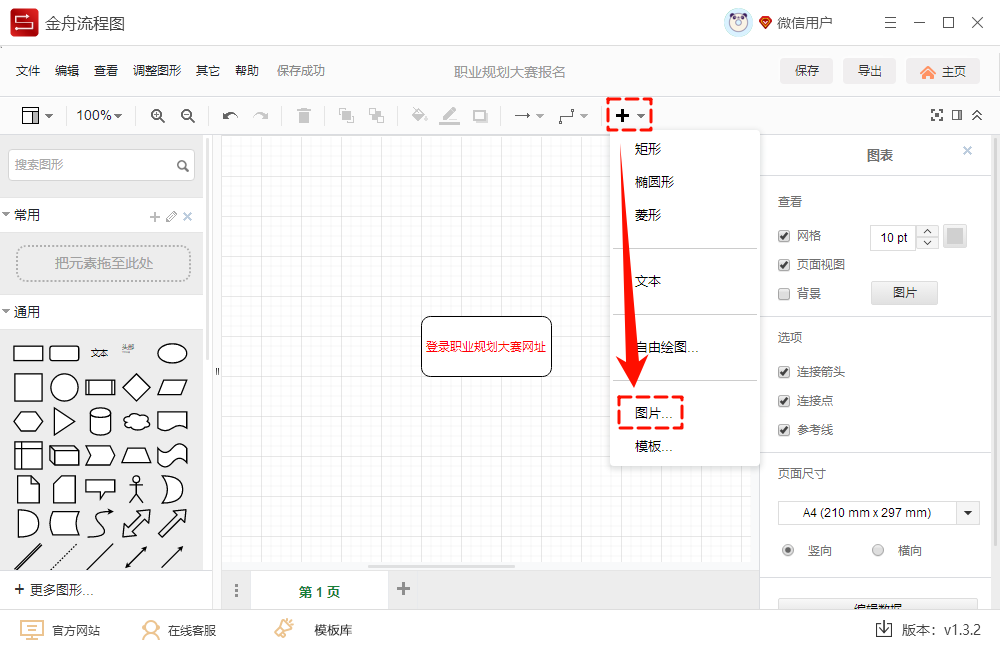Click the 导出 export button
This screenshot has width=1000, height=649.
pyautogui.click(x=869, y=71)
